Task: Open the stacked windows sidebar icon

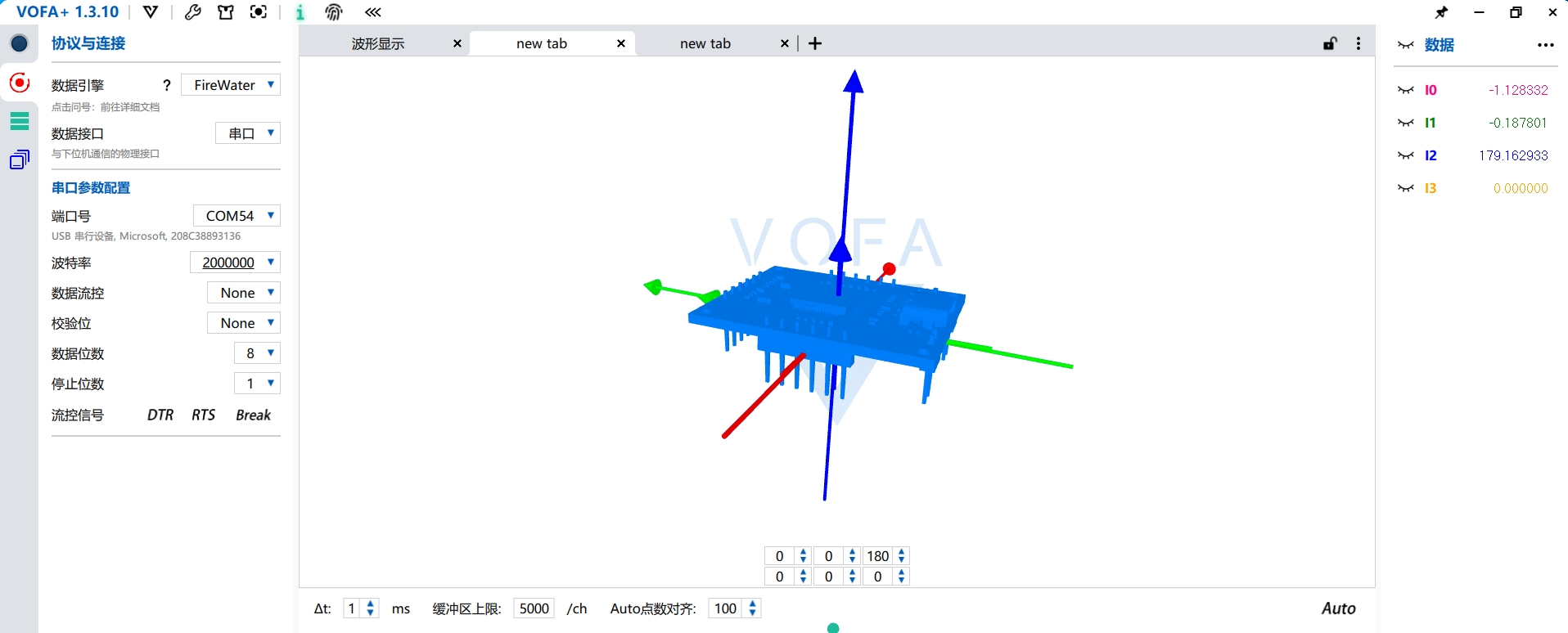Action: 20,159
